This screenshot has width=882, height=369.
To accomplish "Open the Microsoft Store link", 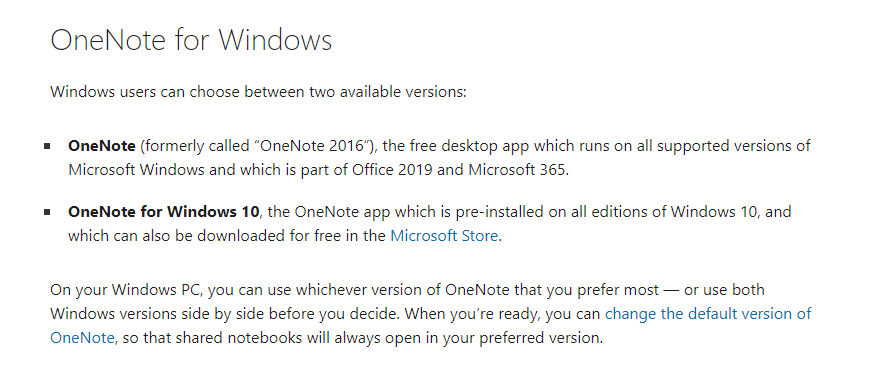I will coord(444,236).
